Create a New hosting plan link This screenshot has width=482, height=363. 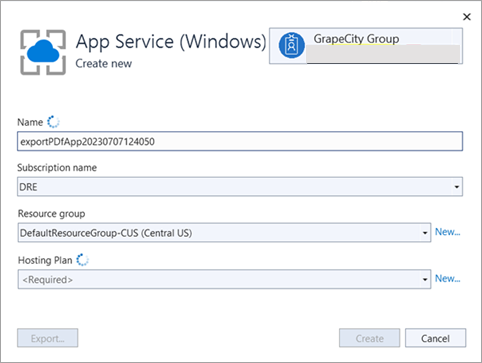pos(447,278)
